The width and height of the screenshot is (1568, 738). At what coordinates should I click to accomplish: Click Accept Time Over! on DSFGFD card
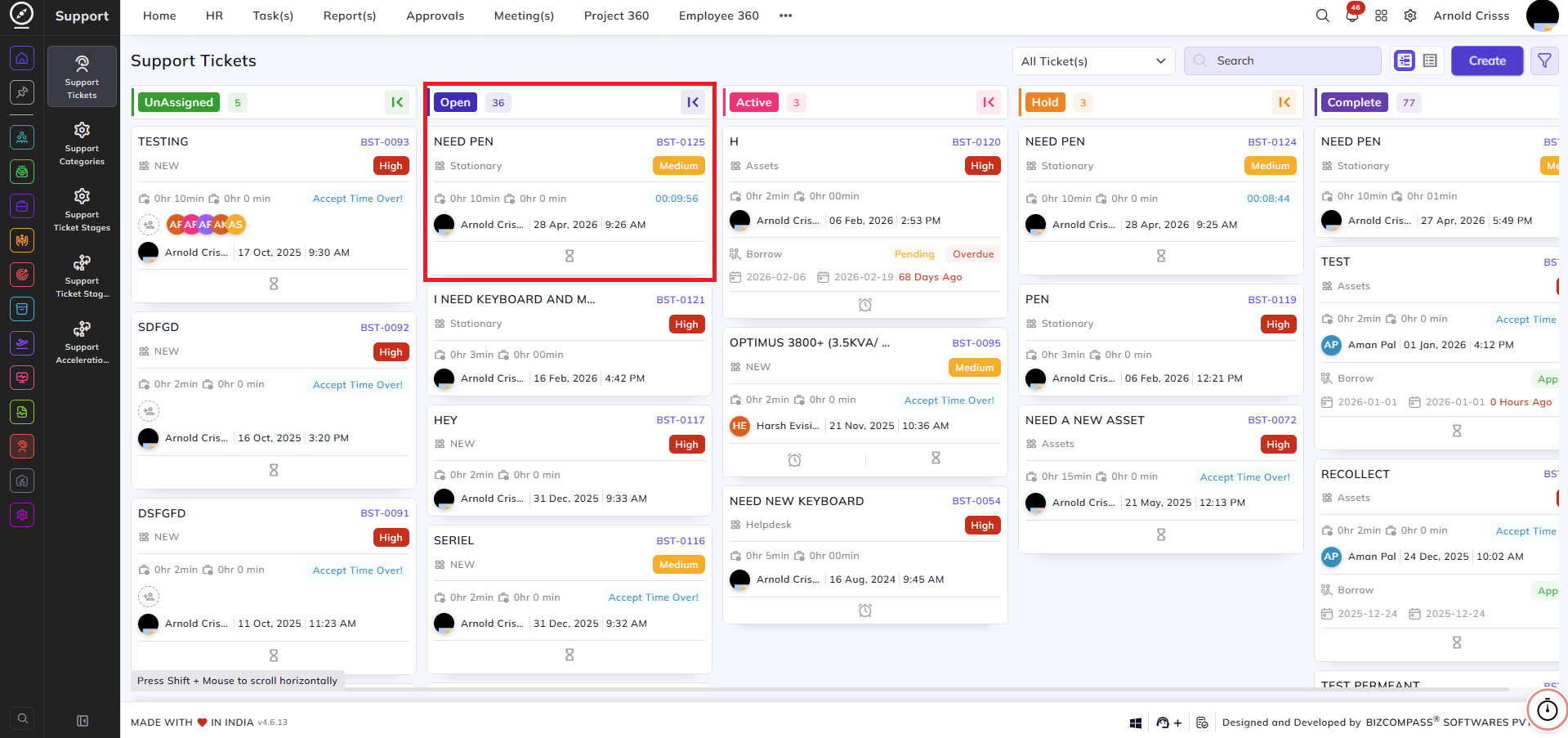coord(358,570)
